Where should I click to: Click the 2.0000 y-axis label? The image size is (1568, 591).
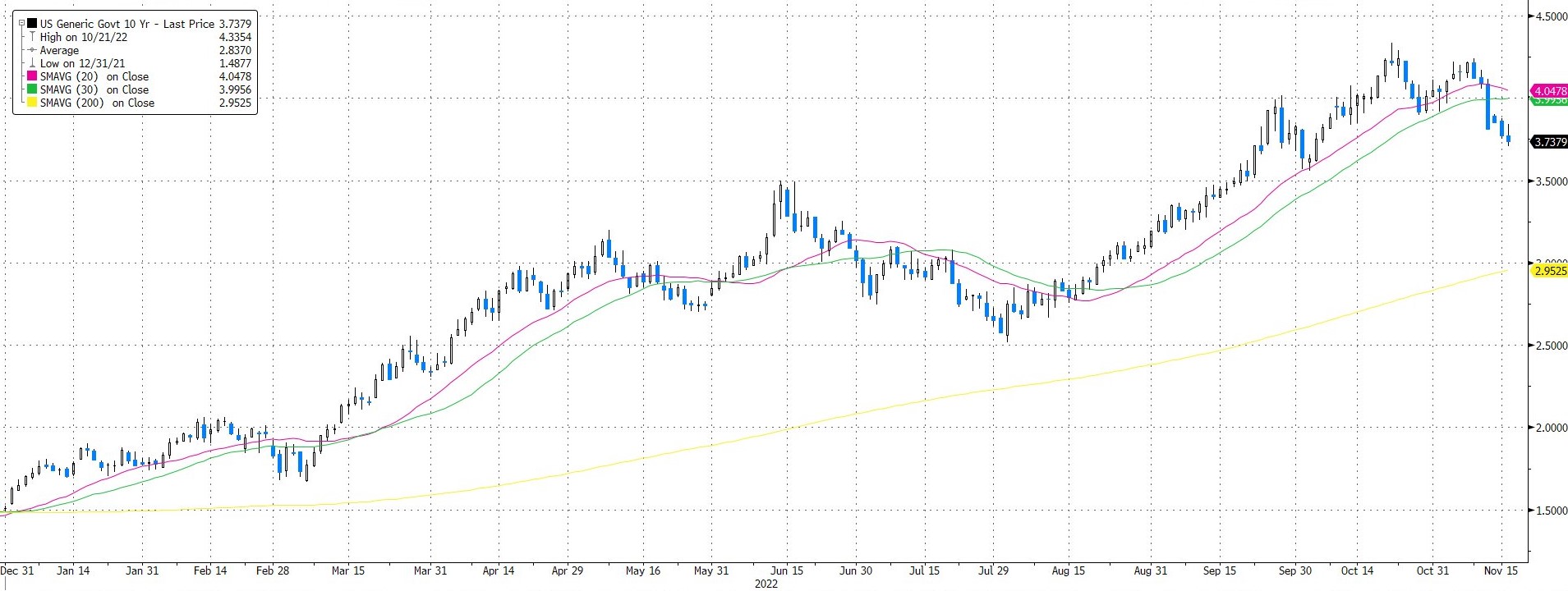click(x=1551, y=428)
